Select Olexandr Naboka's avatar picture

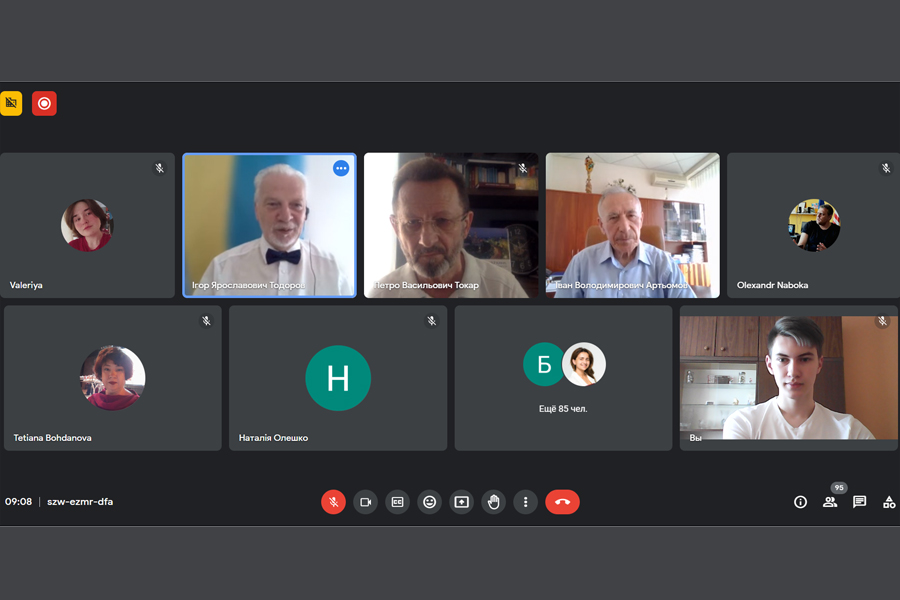point(814,225)
